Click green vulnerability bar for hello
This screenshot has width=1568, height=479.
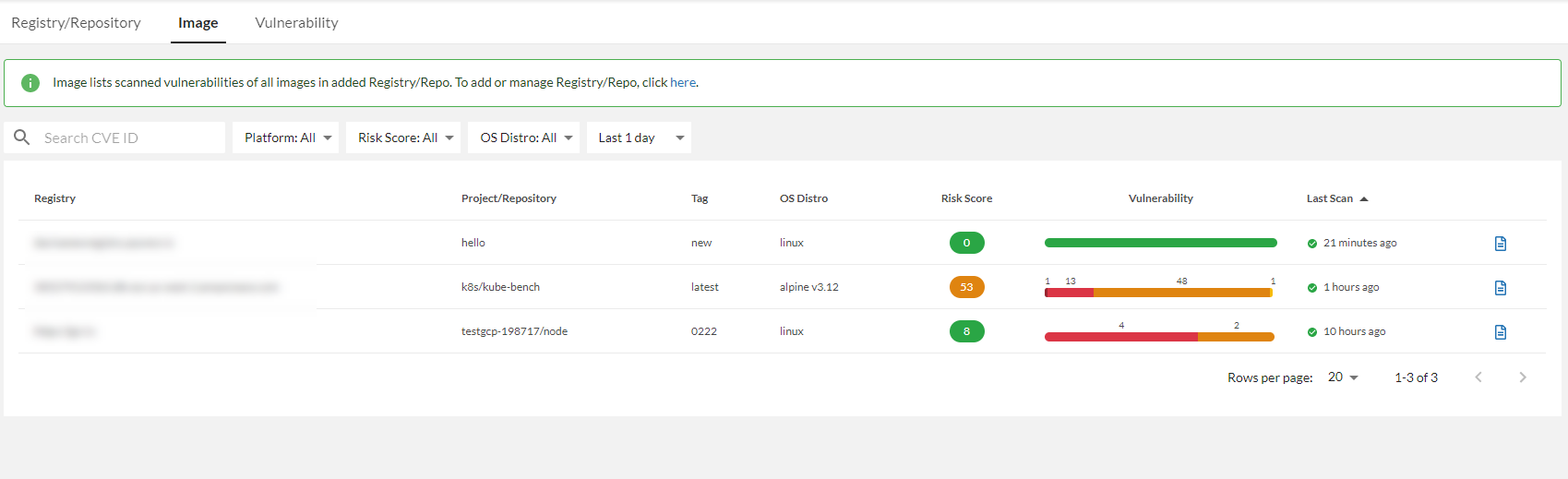click(1160, 243)
